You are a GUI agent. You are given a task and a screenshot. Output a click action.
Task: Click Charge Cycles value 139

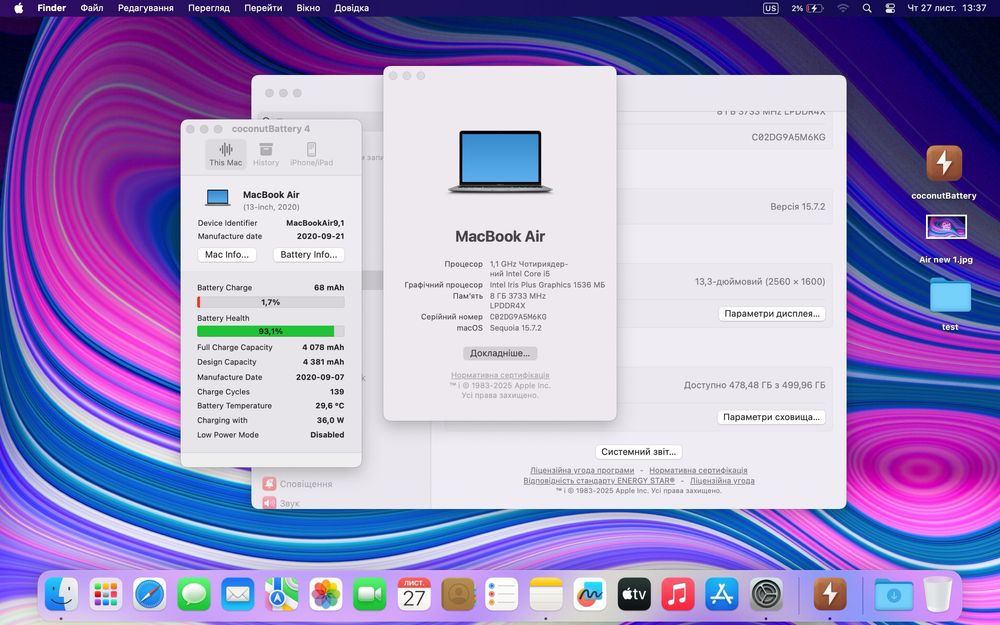[337, 392]
